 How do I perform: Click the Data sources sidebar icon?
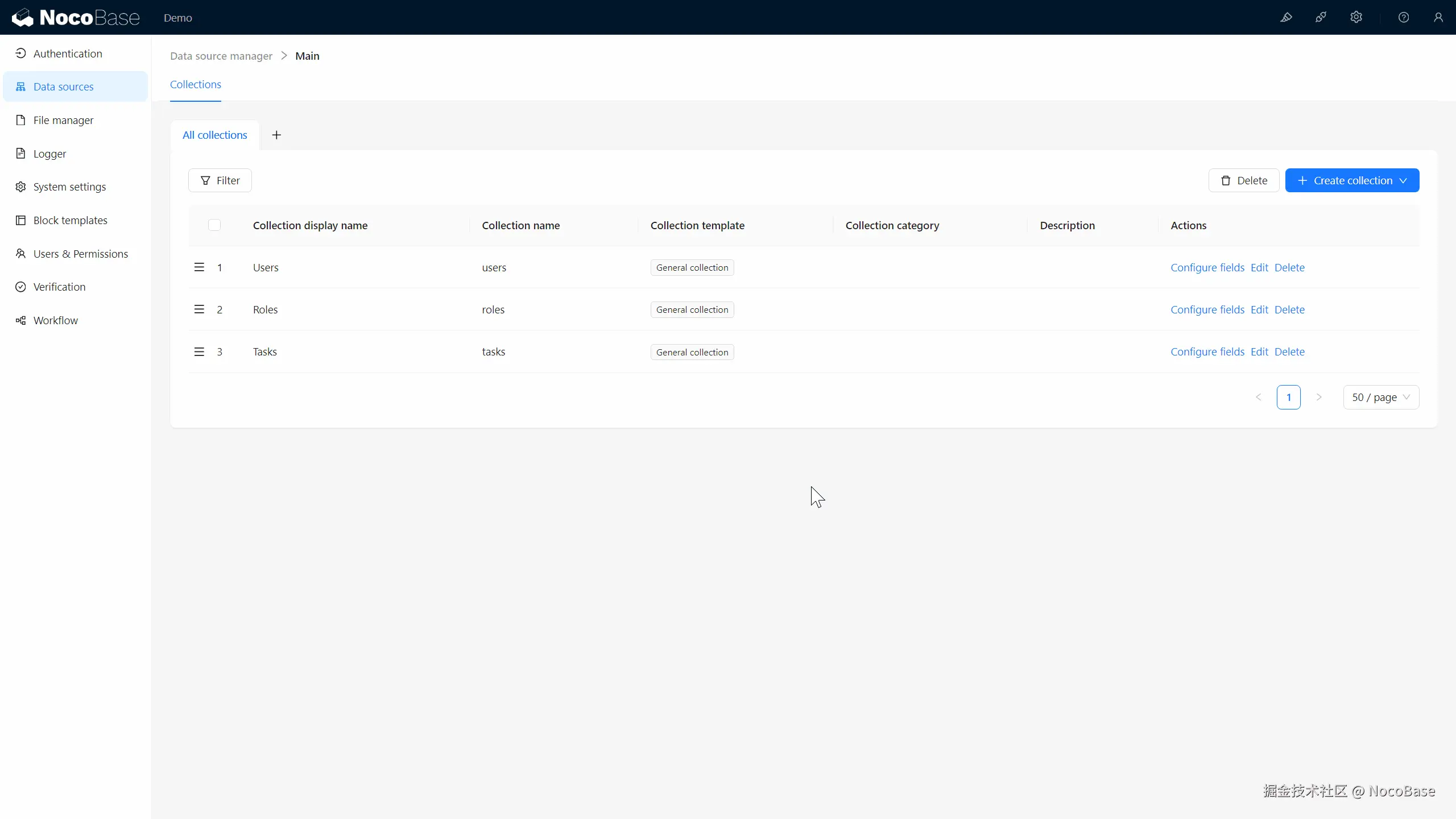20,86
